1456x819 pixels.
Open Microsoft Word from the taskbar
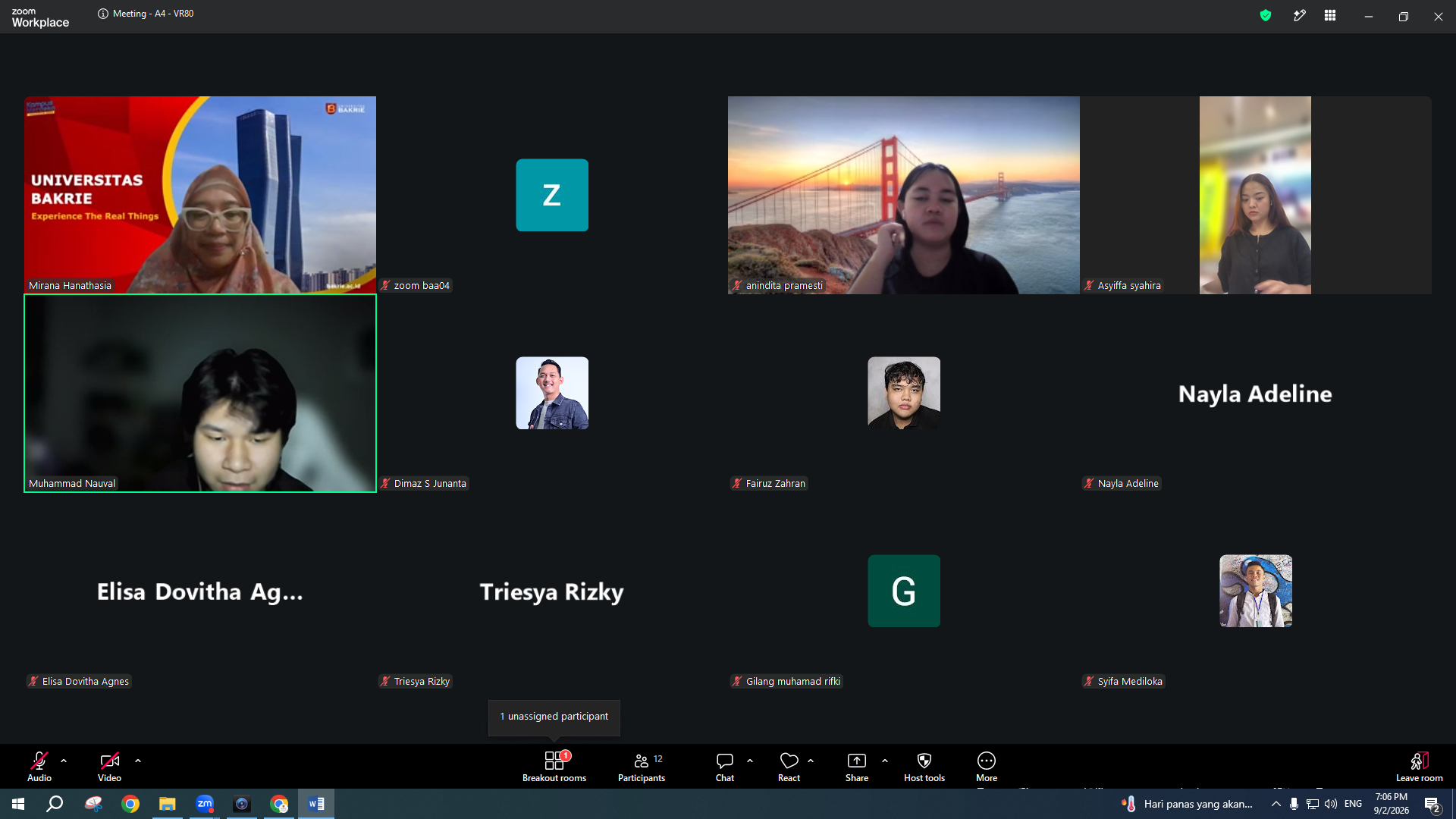point(316,804)
